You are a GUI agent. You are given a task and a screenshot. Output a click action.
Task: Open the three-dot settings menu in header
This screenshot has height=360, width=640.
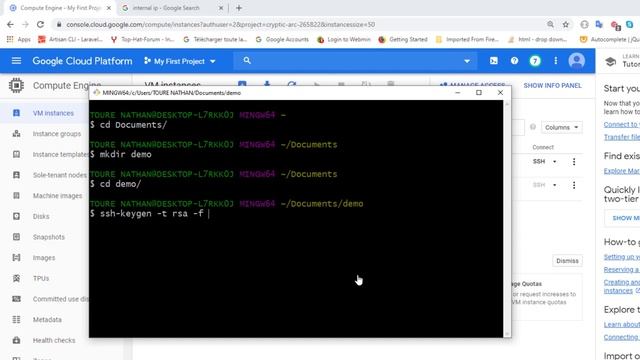tap(556, 61)
